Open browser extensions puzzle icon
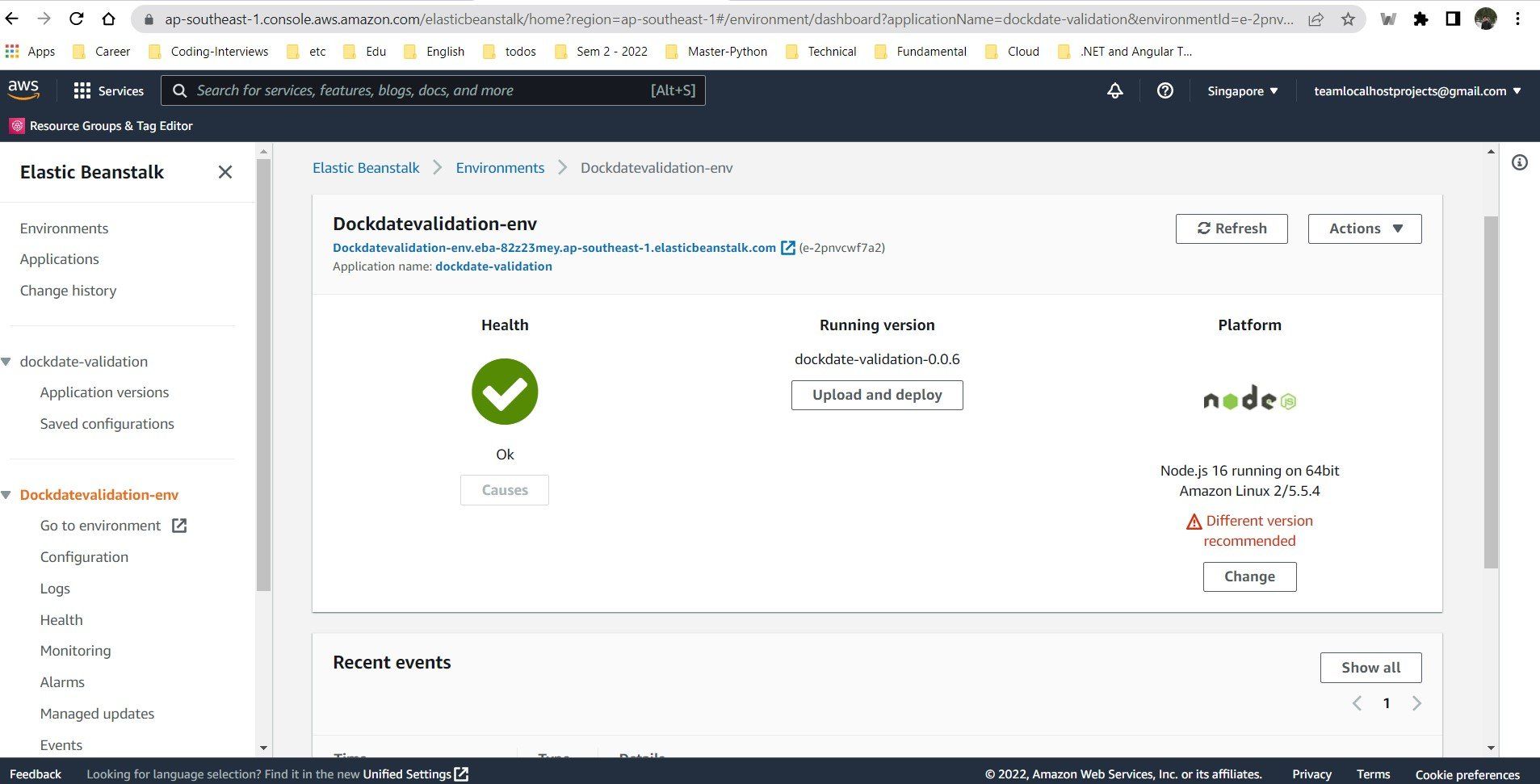1540x784 pixels. (1420, 19)
